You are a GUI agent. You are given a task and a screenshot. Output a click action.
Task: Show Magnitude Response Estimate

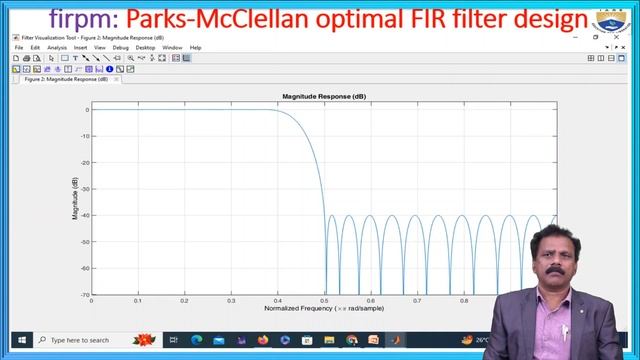pos(120,69)
